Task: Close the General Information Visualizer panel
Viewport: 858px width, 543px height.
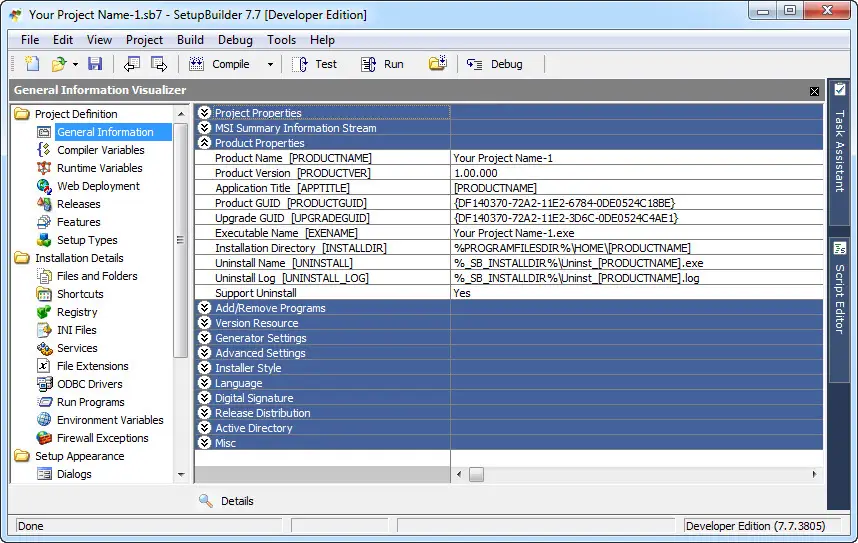Action: (814, 91)
